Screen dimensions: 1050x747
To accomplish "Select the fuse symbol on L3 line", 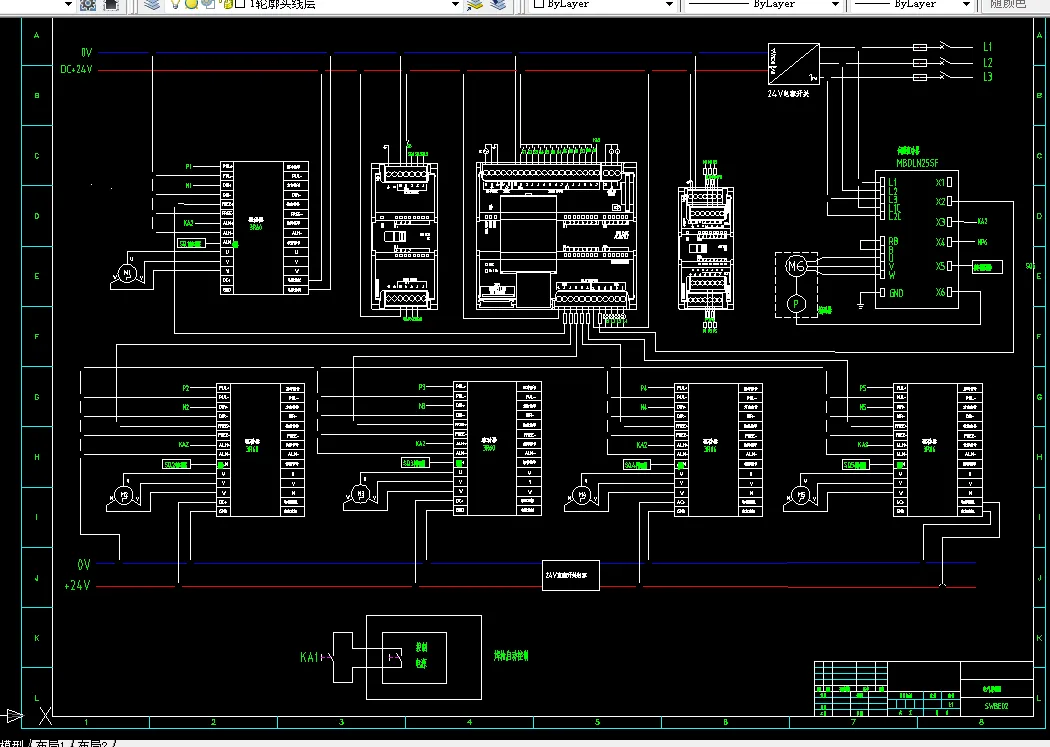I will [x=920, y=78].
